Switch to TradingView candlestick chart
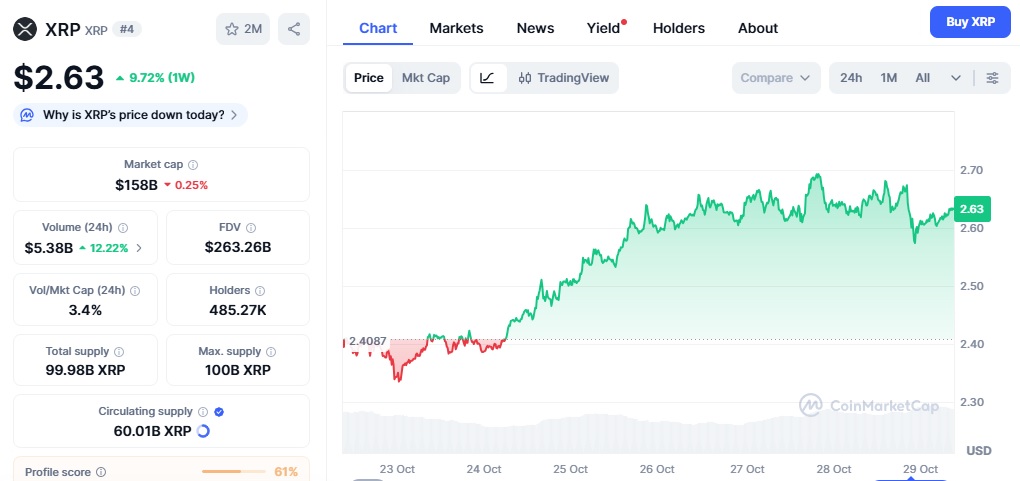Screen dimensions: 1020x481 tap(563, 78)
